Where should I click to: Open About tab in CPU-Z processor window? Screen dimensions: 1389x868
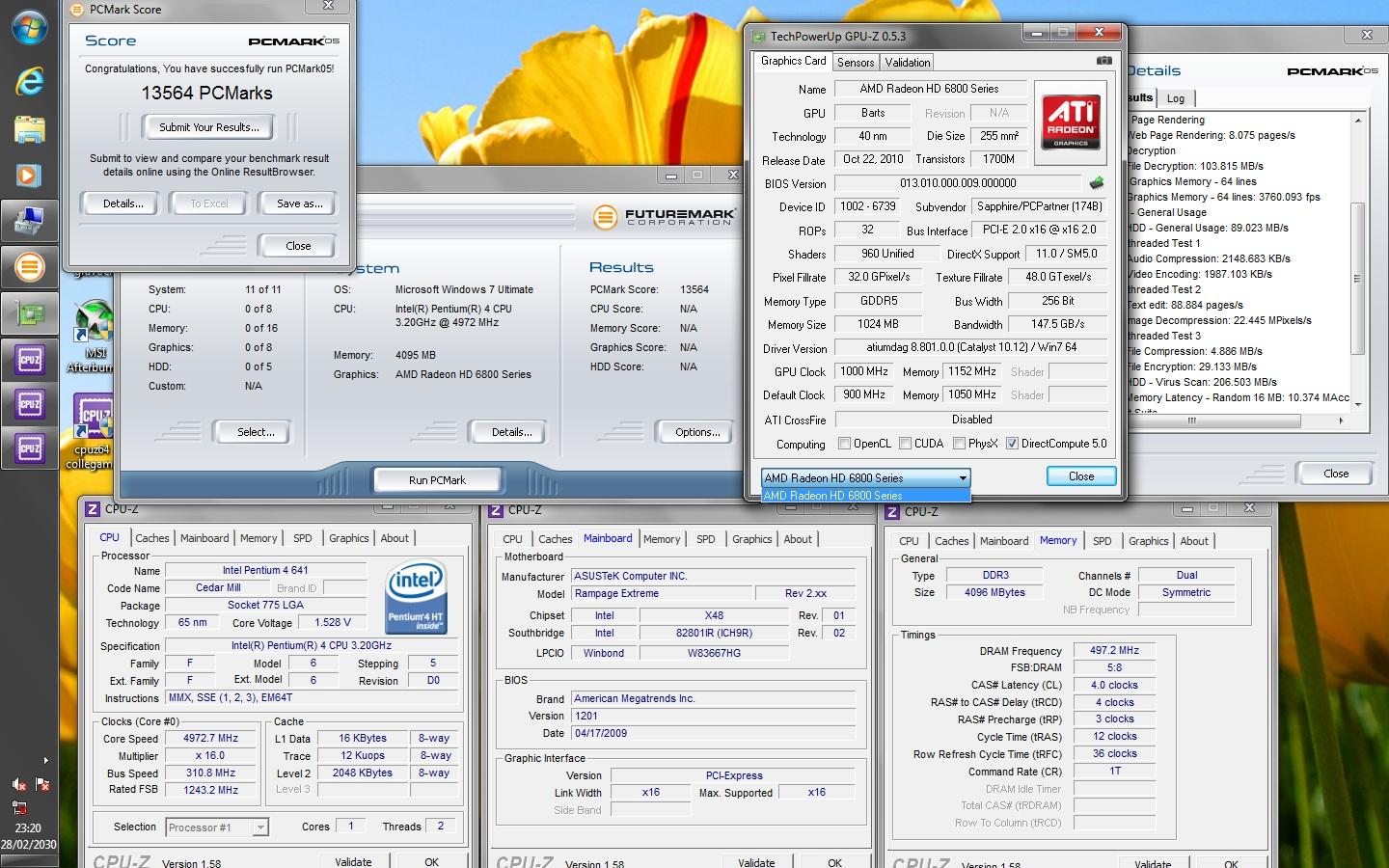(x=395, y=538)
